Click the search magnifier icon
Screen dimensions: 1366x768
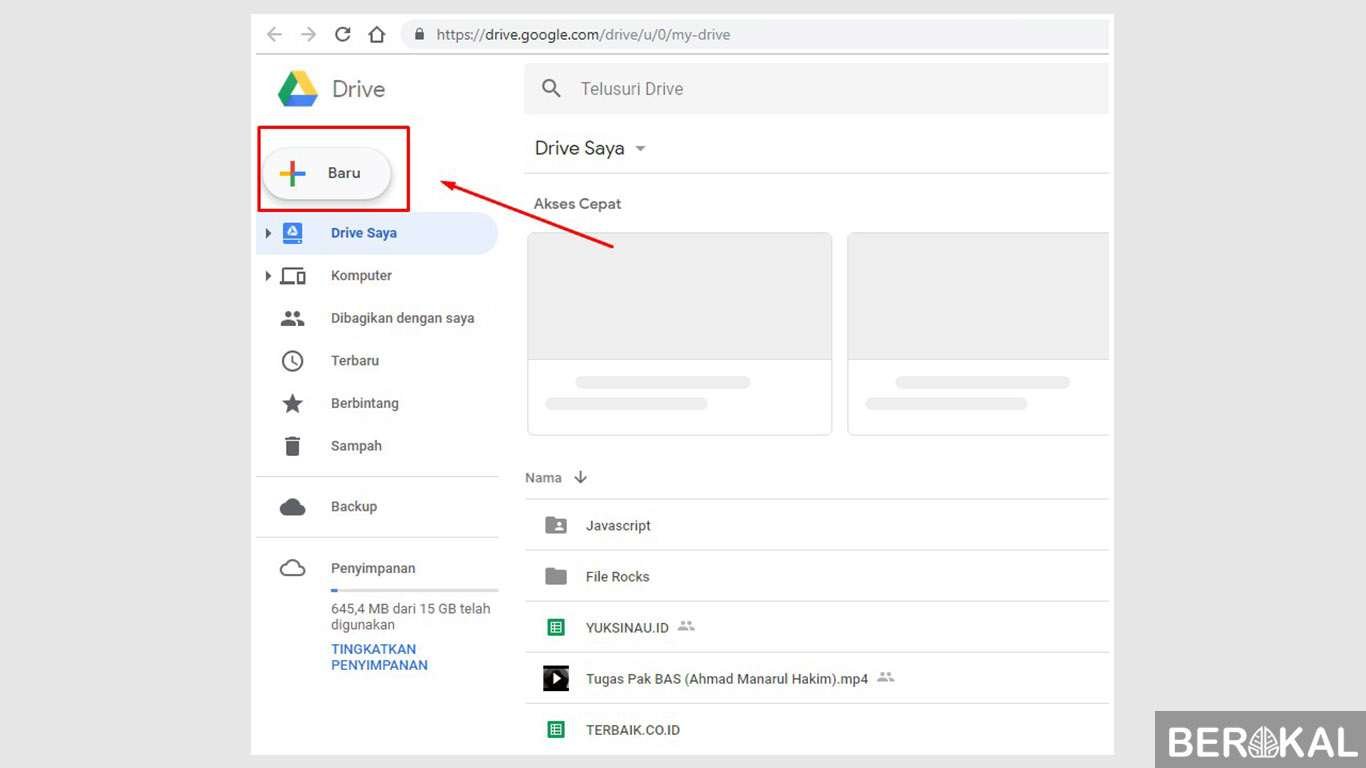point(551,88)
